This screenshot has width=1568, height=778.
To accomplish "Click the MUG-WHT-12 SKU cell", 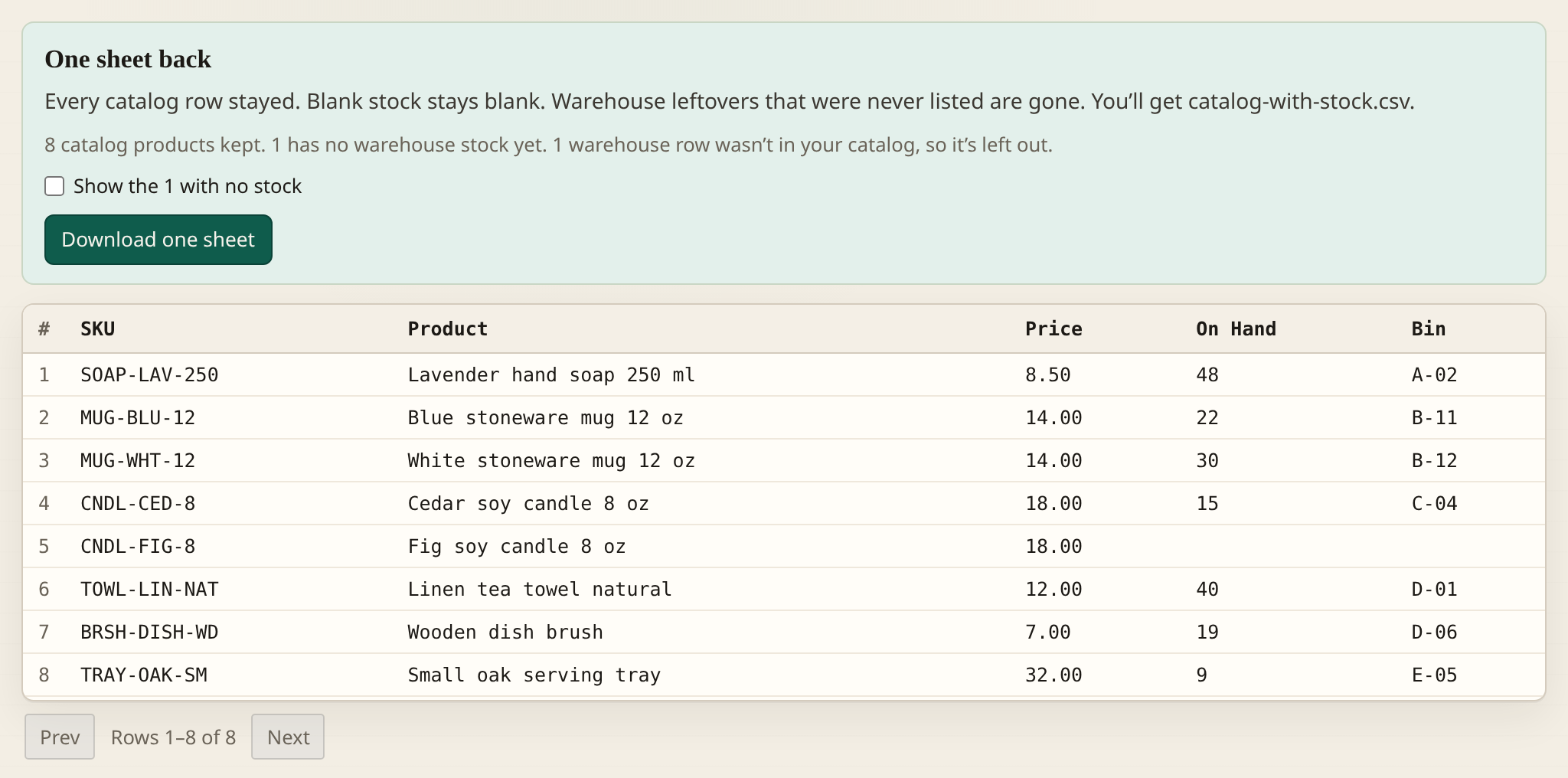I will tap(138, 461).
